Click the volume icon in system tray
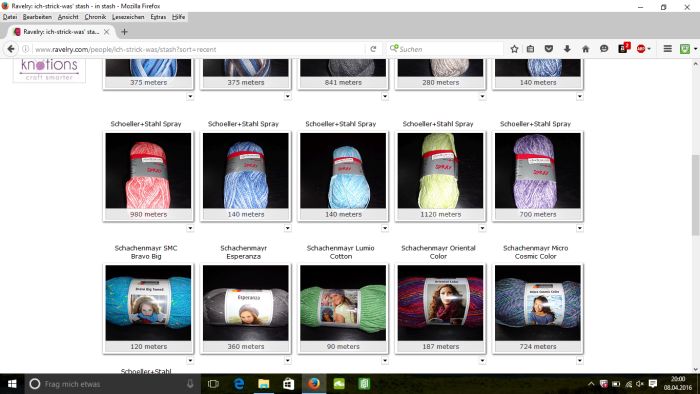 [x=640, y=384]
